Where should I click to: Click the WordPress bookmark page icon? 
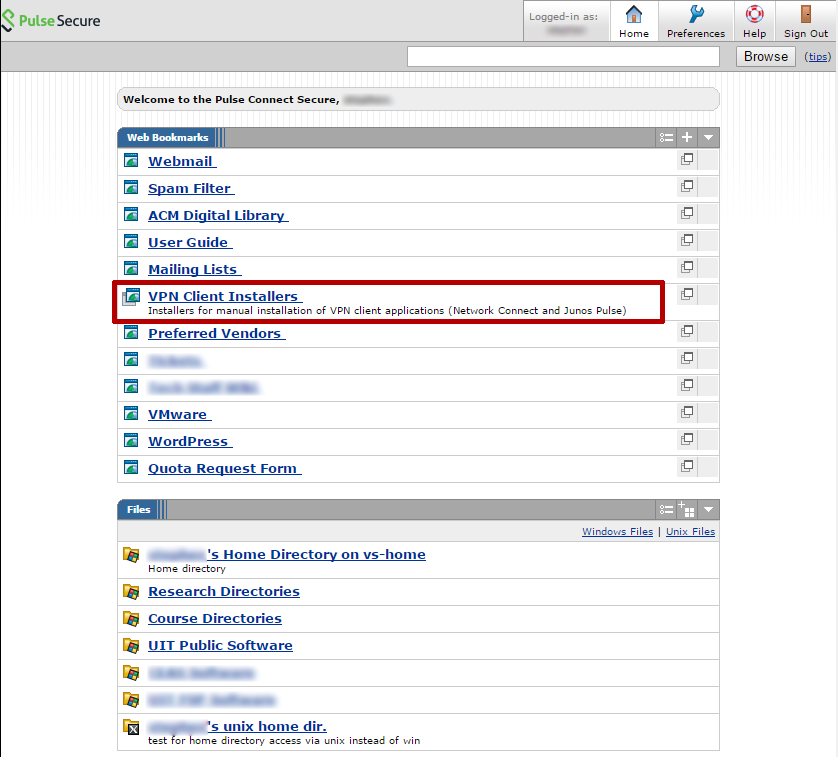pos(131,440)
